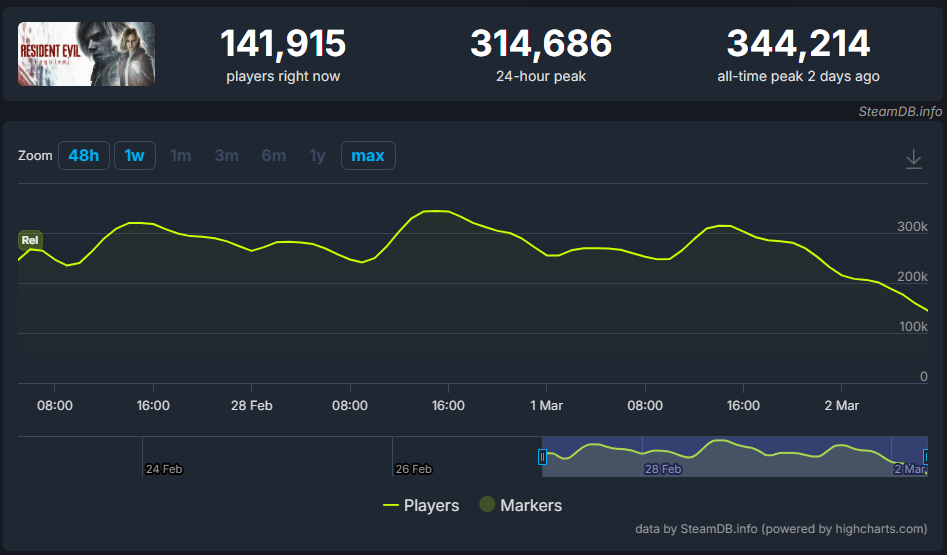This screenshot has height=555, width=947.
Task: Select the 48h zoom range
Action: pos(83,156)
